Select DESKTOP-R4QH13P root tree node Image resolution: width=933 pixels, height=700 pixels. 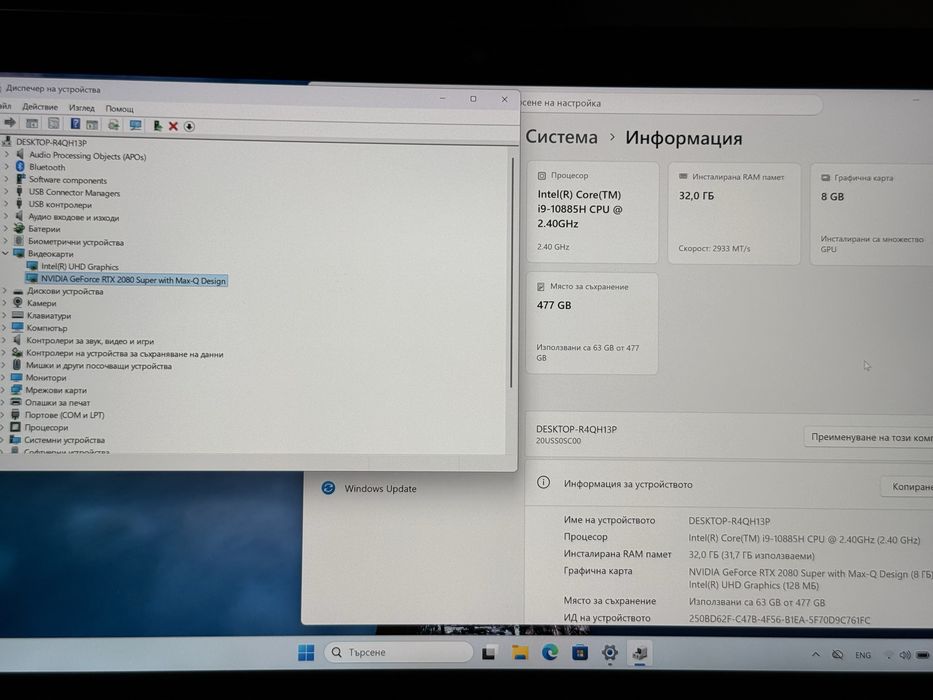click(x=51, y=142)
